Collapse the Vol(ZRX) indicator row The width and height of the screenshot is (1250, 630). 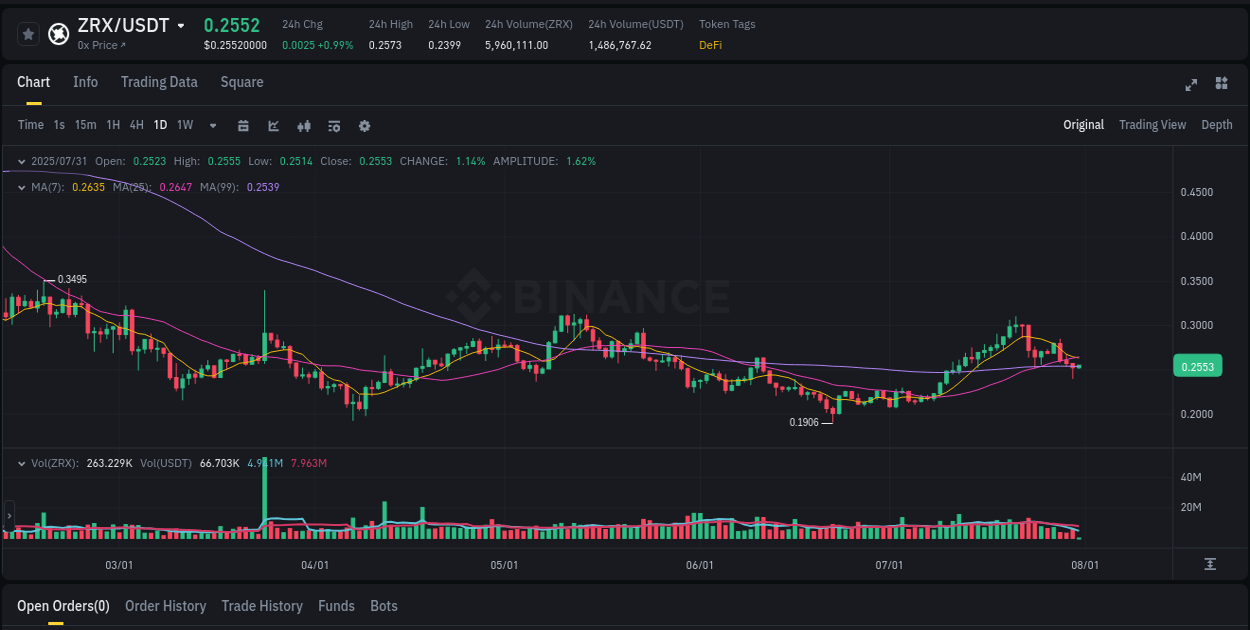(x=21, y=463)
